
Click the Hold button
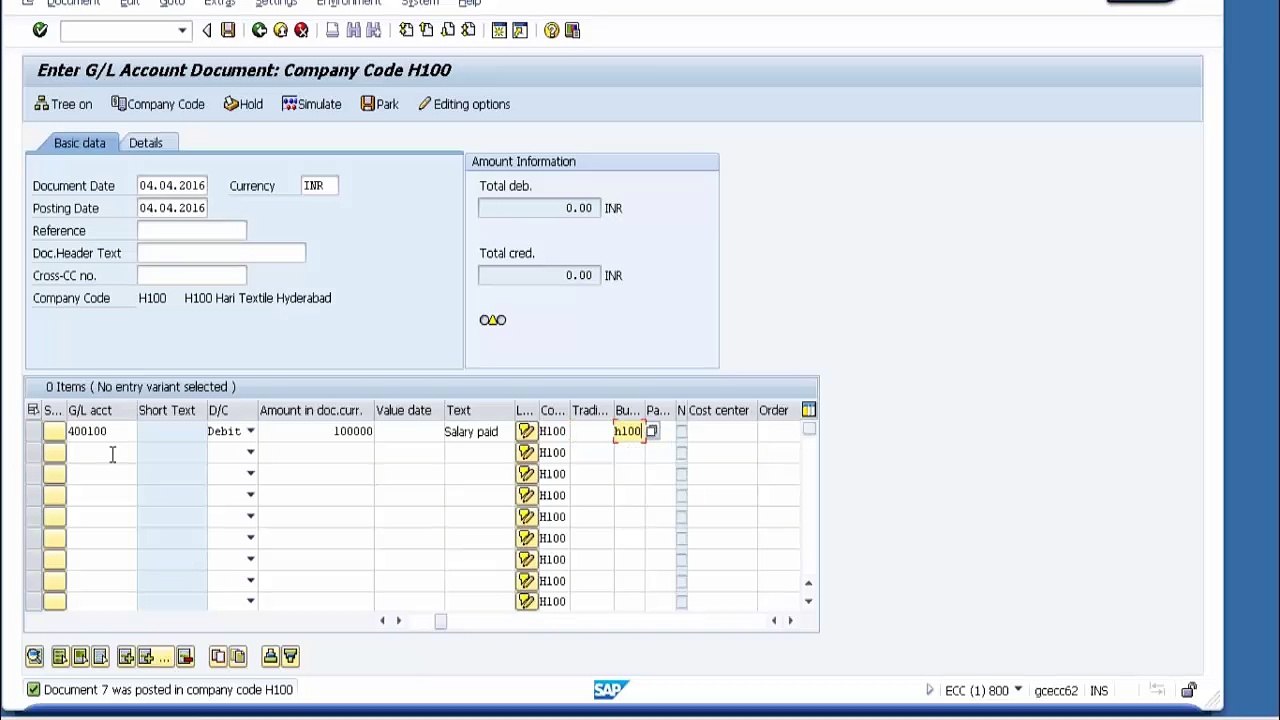click(x=243, y=104)
